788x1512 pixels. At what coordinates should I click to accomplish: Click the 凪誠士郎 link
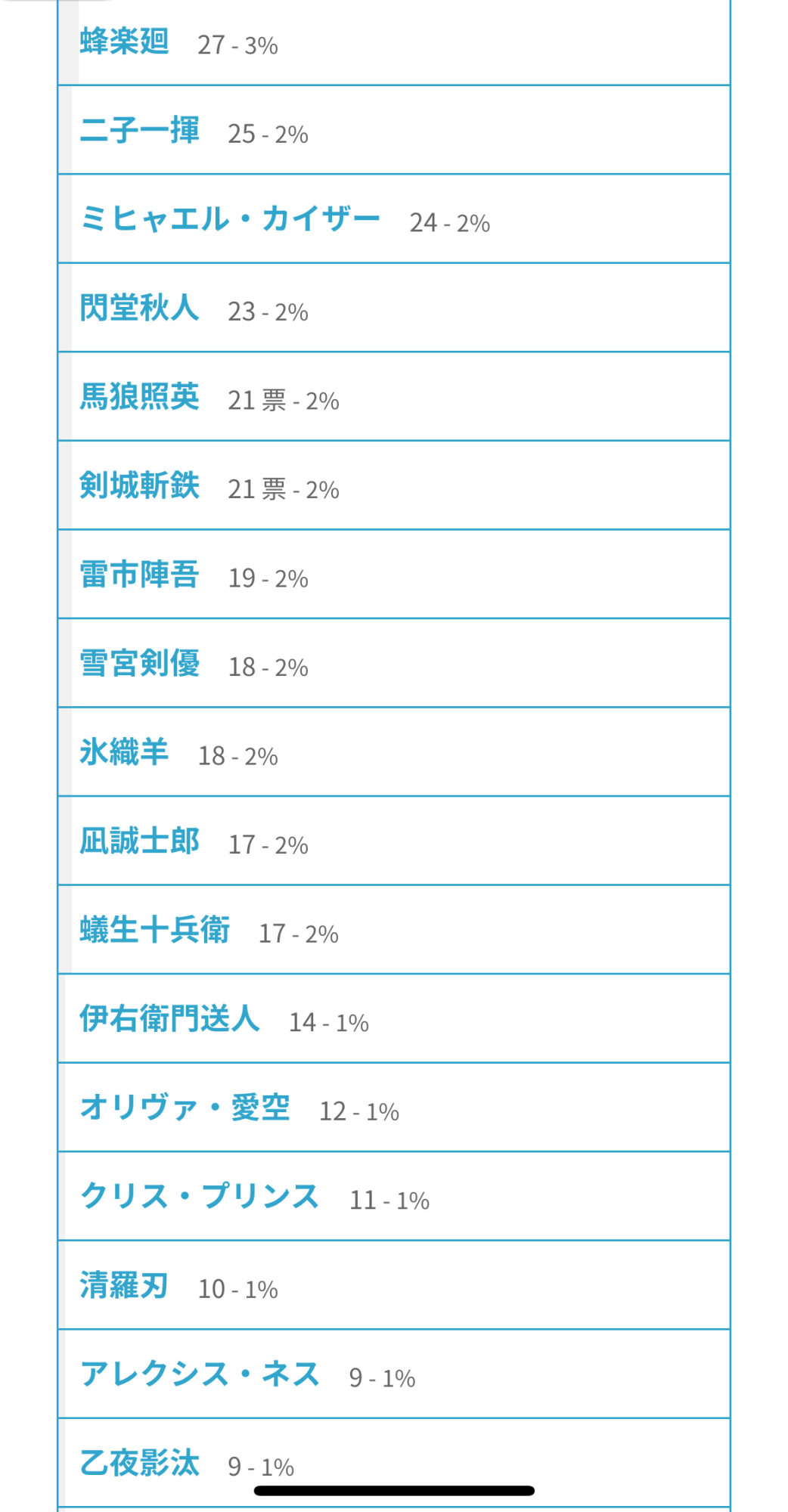coord(139,841)
